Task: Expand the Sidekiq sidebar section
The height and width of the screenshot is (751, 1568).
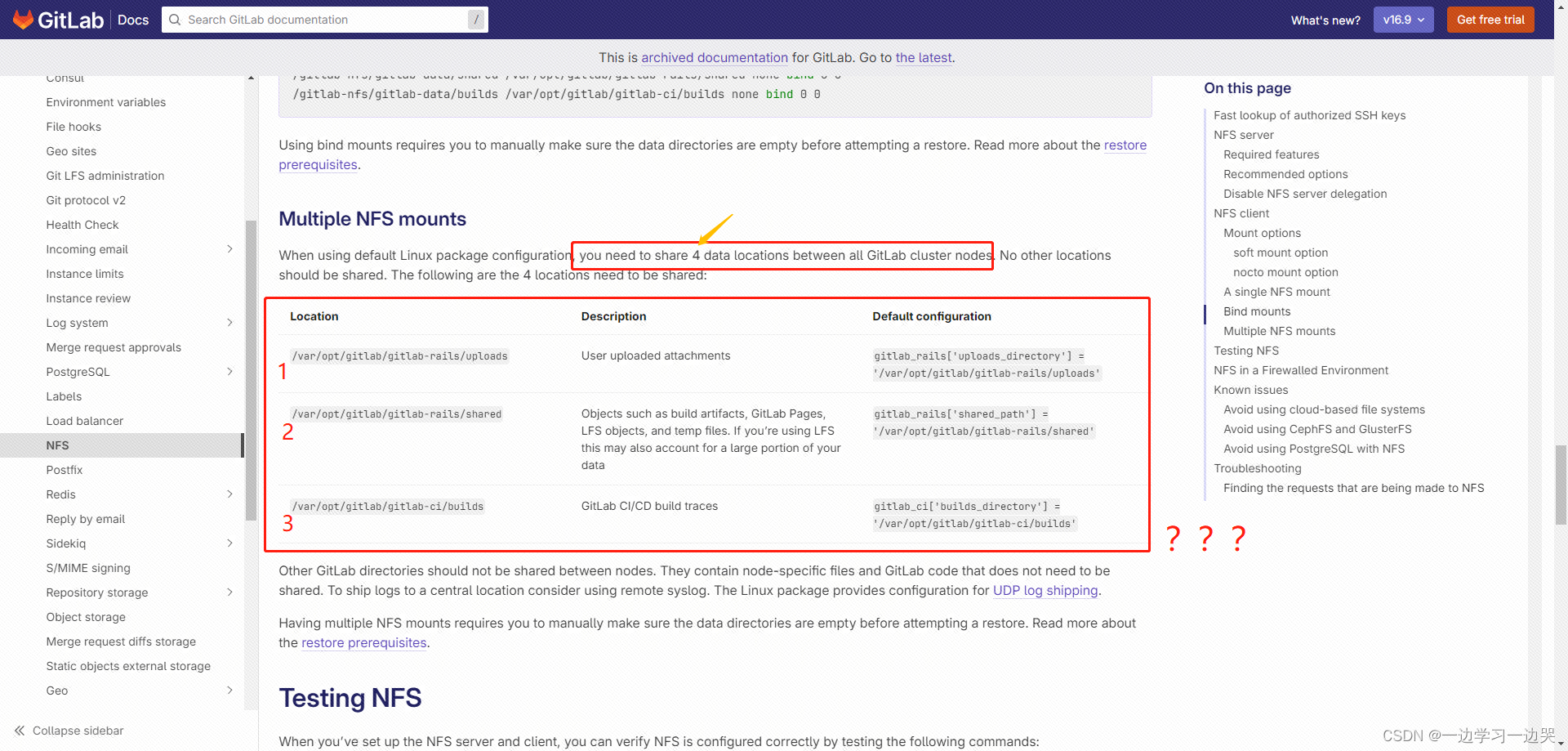Action: click(x=229, y=543)
